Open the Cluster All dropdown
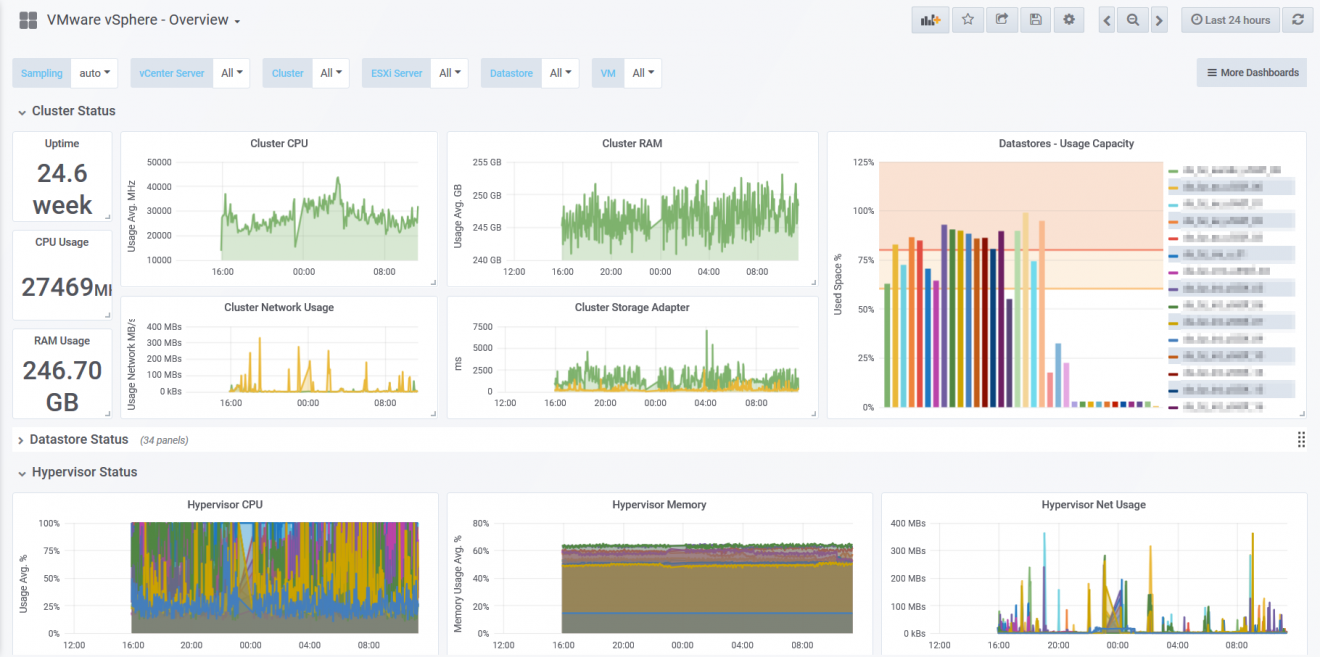The height and width of the screenshot is (657, 1320). pyautogui.click(x=331, y=72)
